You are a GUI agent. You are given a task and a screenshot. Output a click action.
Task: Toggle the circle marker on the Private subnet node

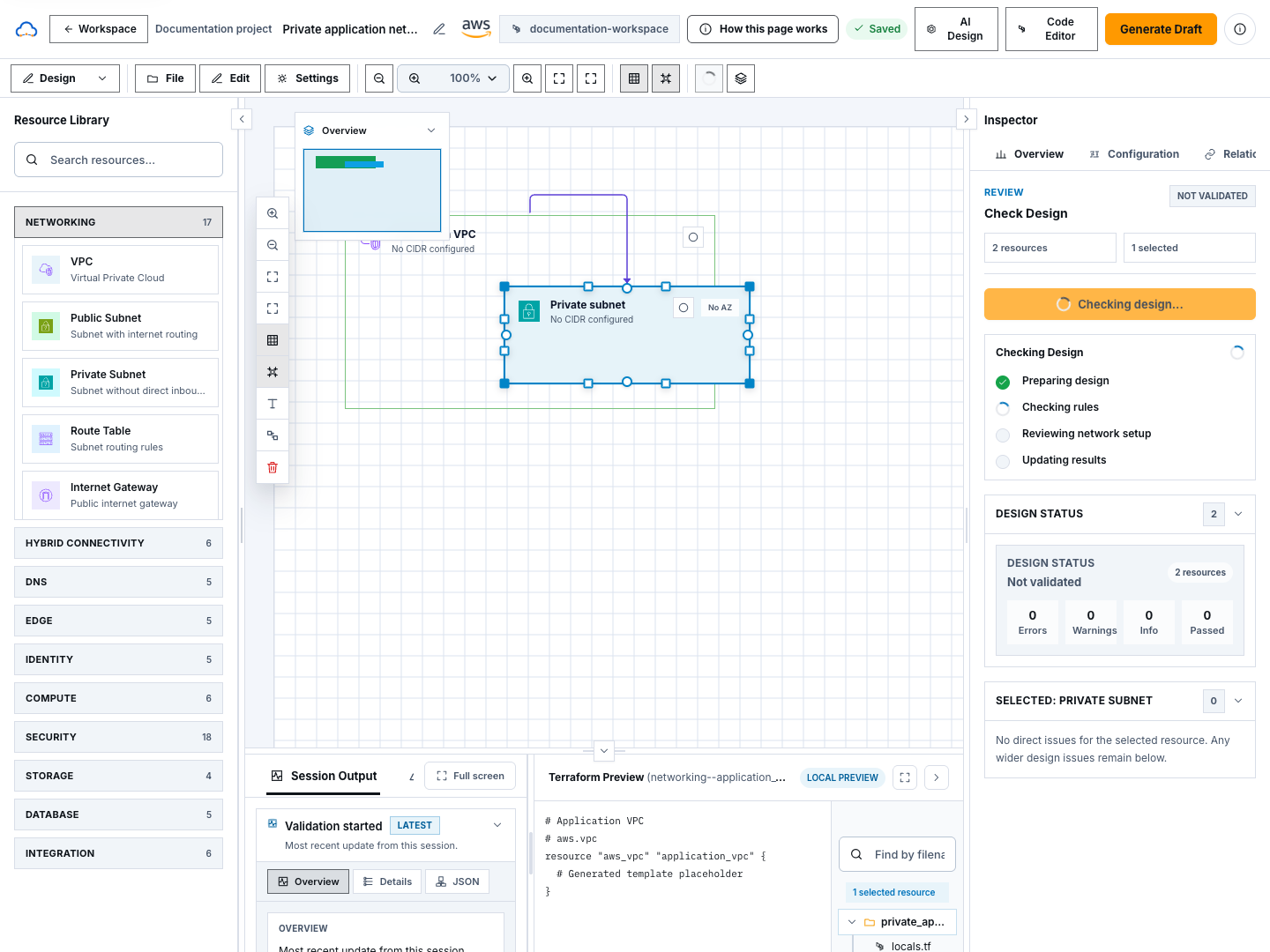click(x=684, y=308)
